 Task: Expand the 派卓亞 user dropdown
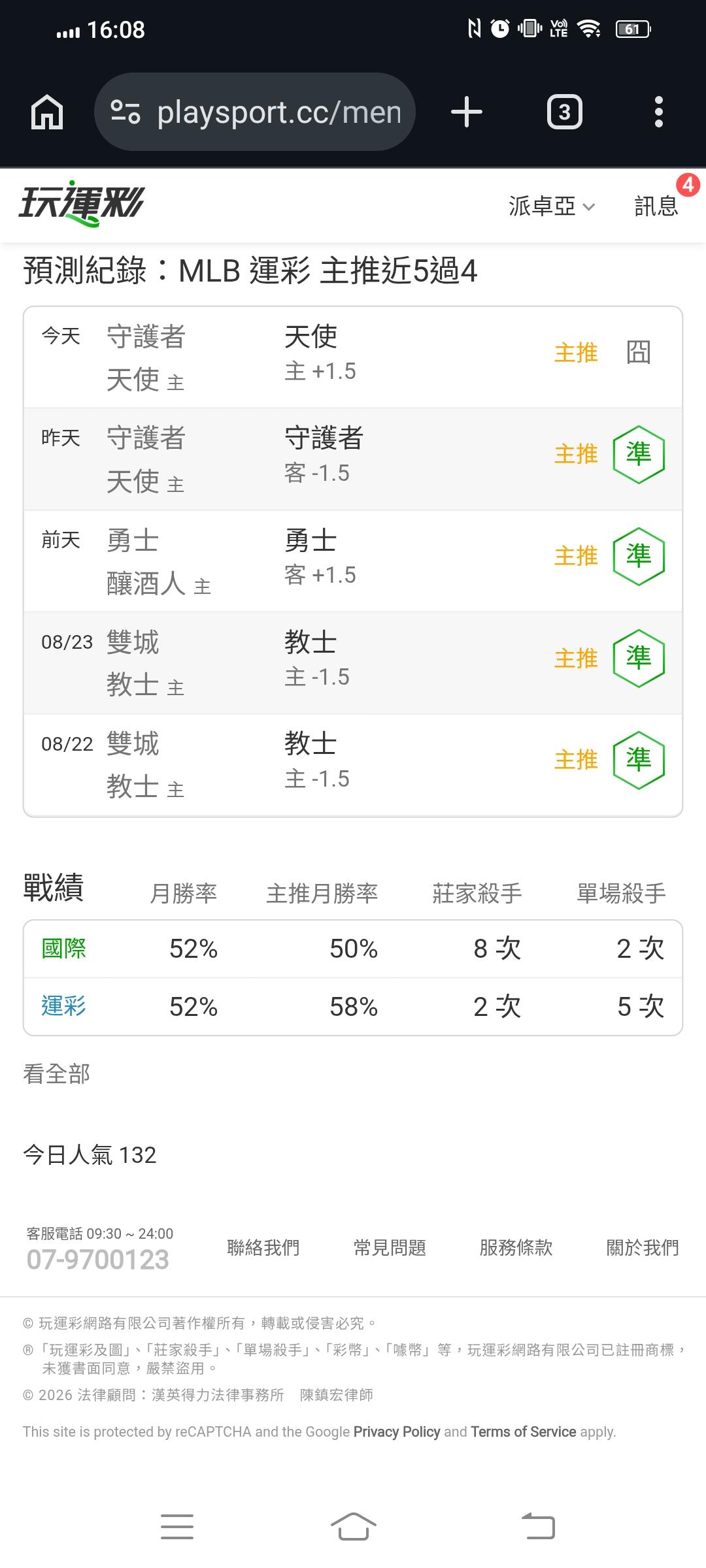tap(552, 206)
